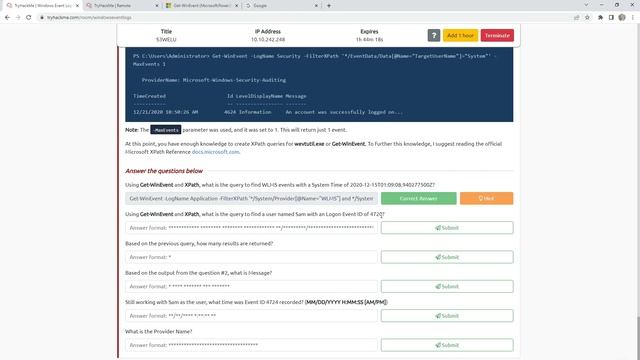
Task: Click the -MaxEvents code label
Action: click(x=165, y=130)
